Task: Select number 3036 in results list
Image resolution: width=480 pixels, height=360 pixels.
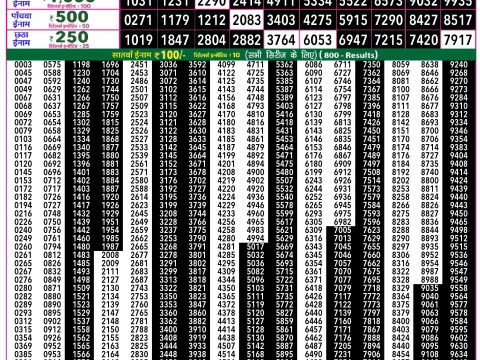Action: point(168,64)
